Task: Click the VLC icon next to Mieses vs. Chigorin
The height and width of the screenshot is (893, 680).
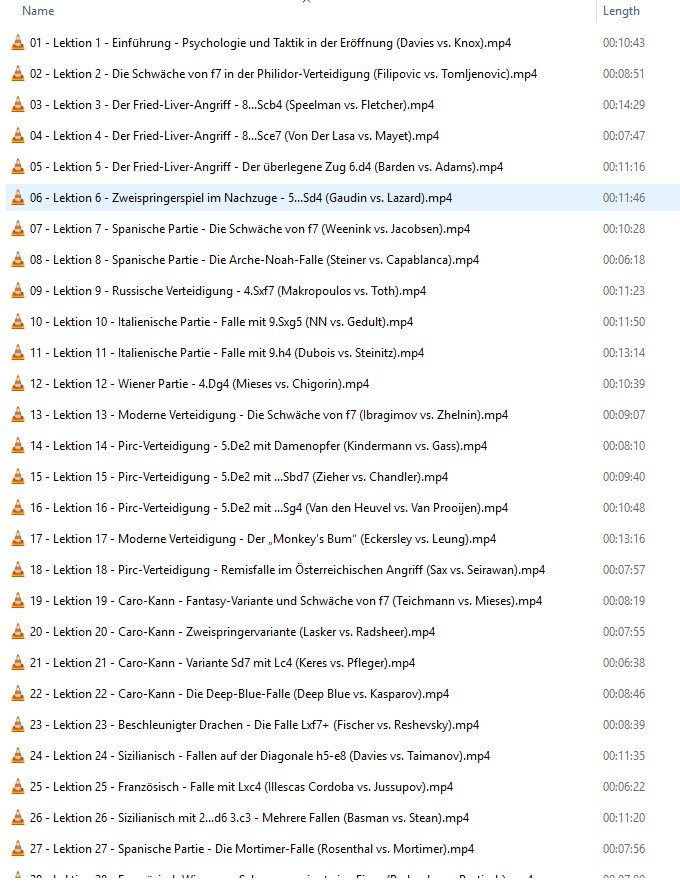Action: [x=18, y=384]
